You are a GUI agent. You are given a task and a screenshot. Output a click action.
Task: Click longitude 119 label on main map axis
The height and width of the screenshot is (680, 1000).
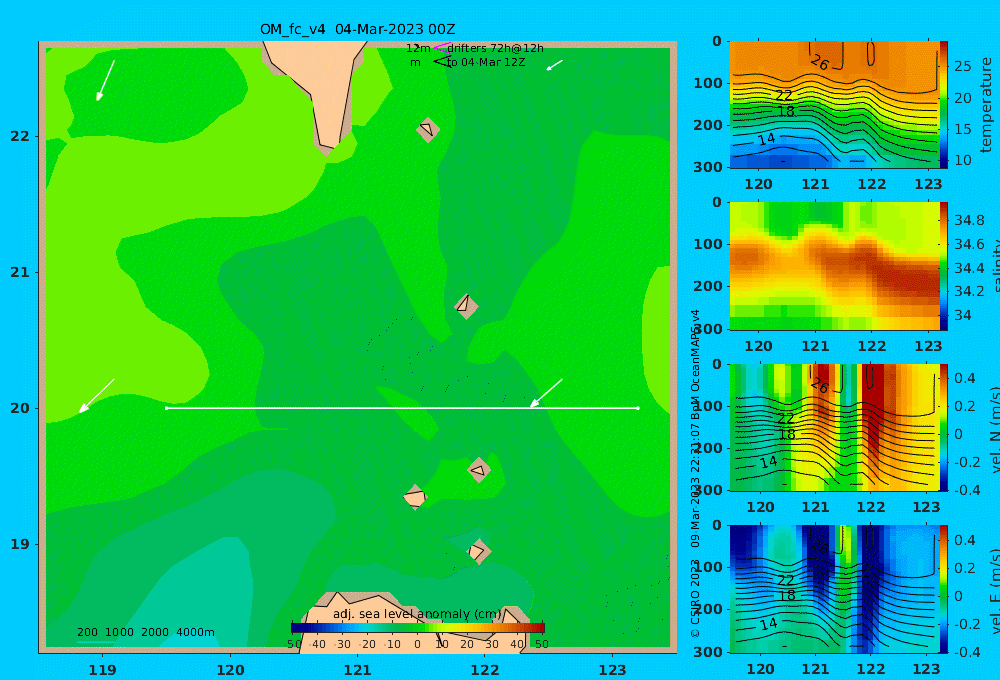(x=102, y=670)
